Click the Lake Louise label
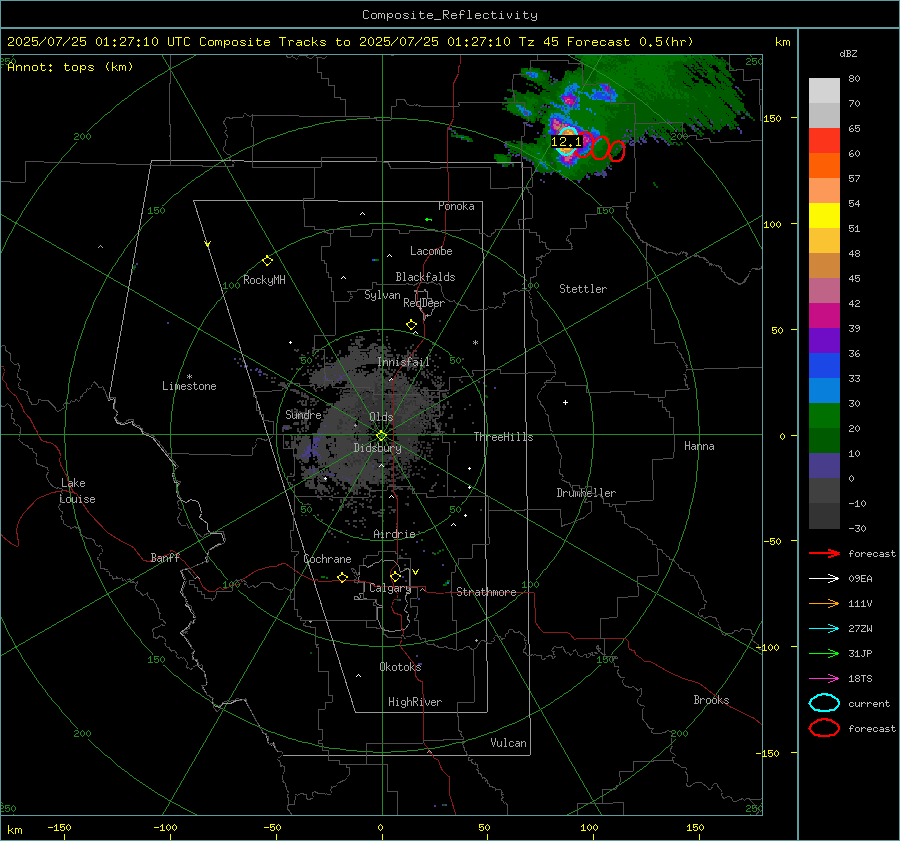900x841 pixels. [x=77, y=491]
